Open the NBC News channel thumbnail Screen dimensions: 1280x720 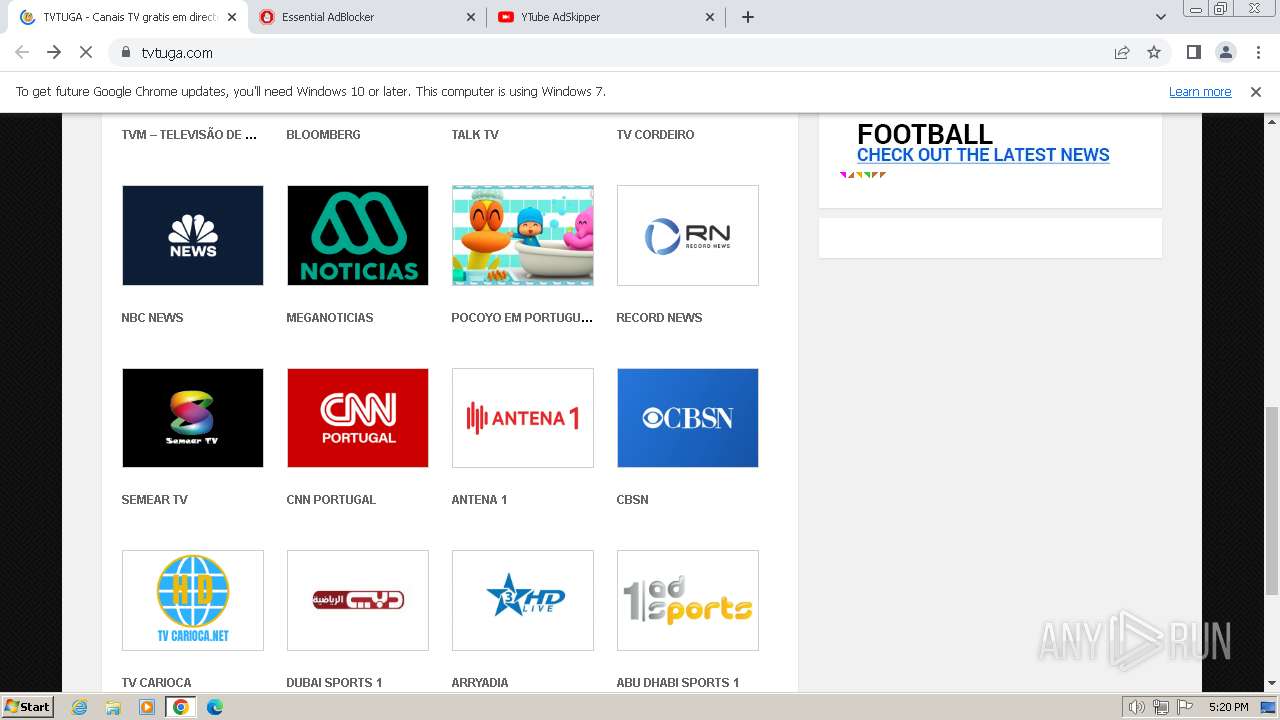click(193, 235)
